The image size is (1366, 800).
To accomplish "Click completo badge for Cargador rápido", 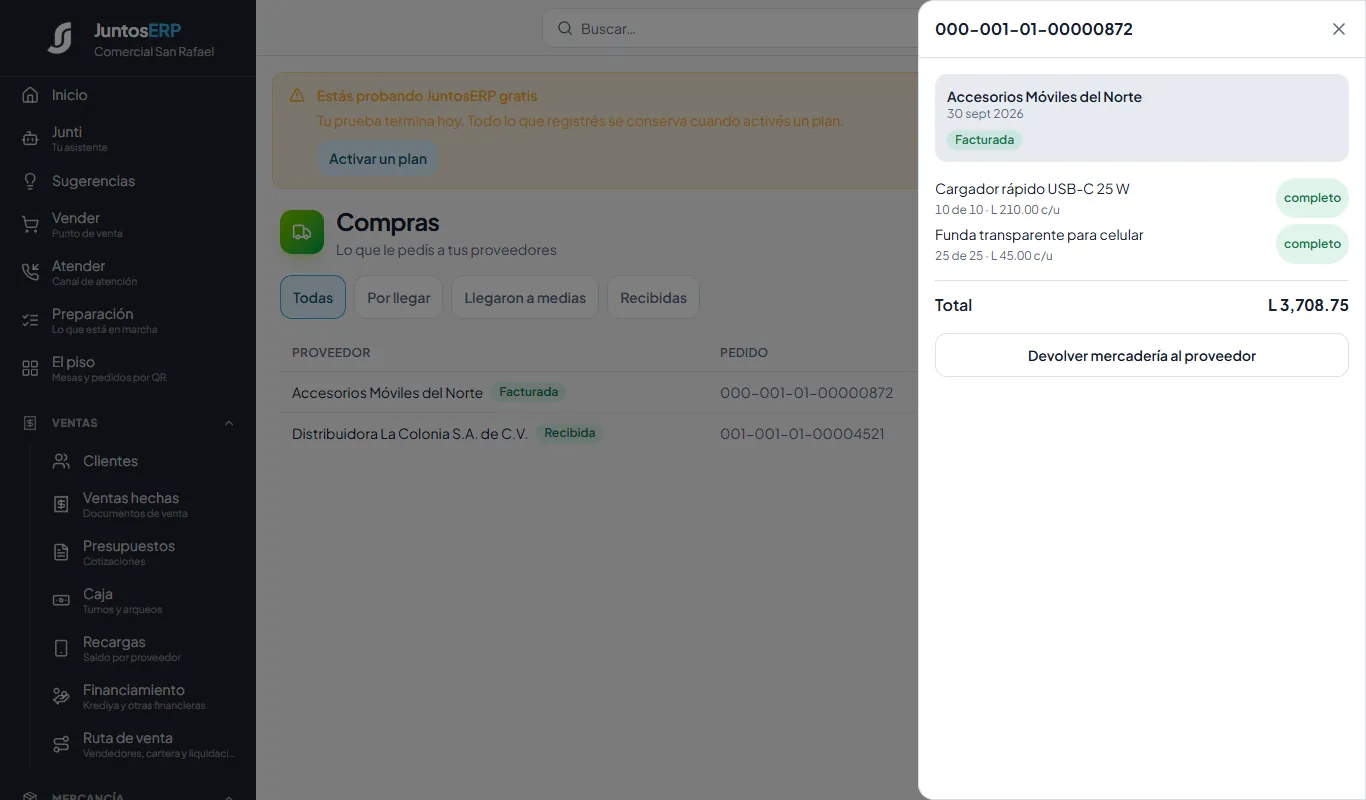I will click(x=1312, y=198).
